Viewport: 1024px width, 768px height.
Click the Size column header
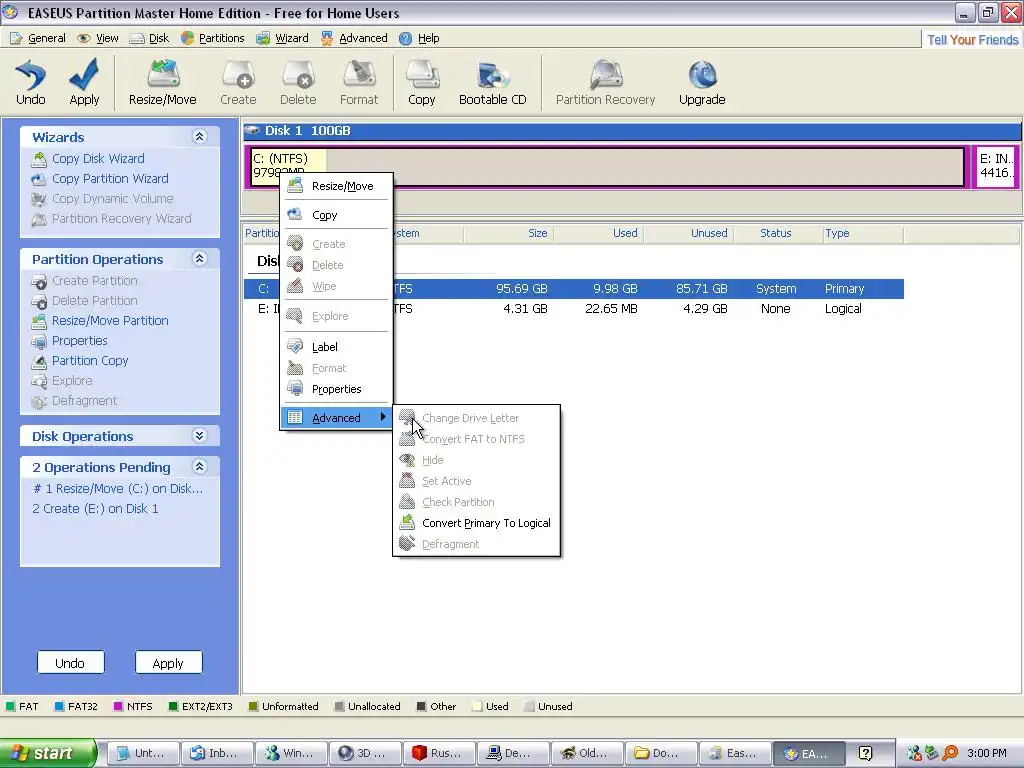click(508, 233)
